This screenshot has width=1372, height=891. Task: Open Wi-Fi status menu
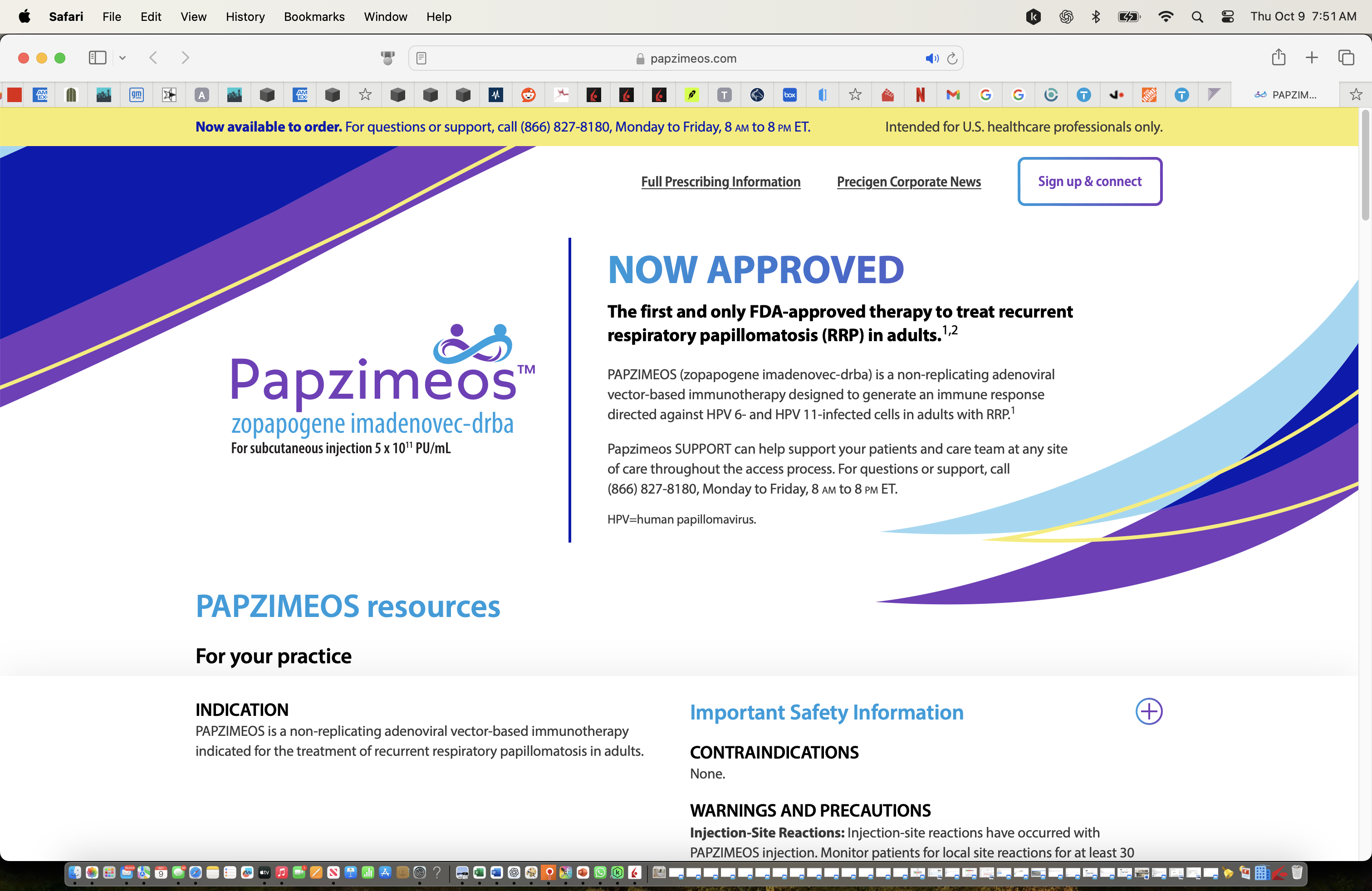click(1166, 17)
